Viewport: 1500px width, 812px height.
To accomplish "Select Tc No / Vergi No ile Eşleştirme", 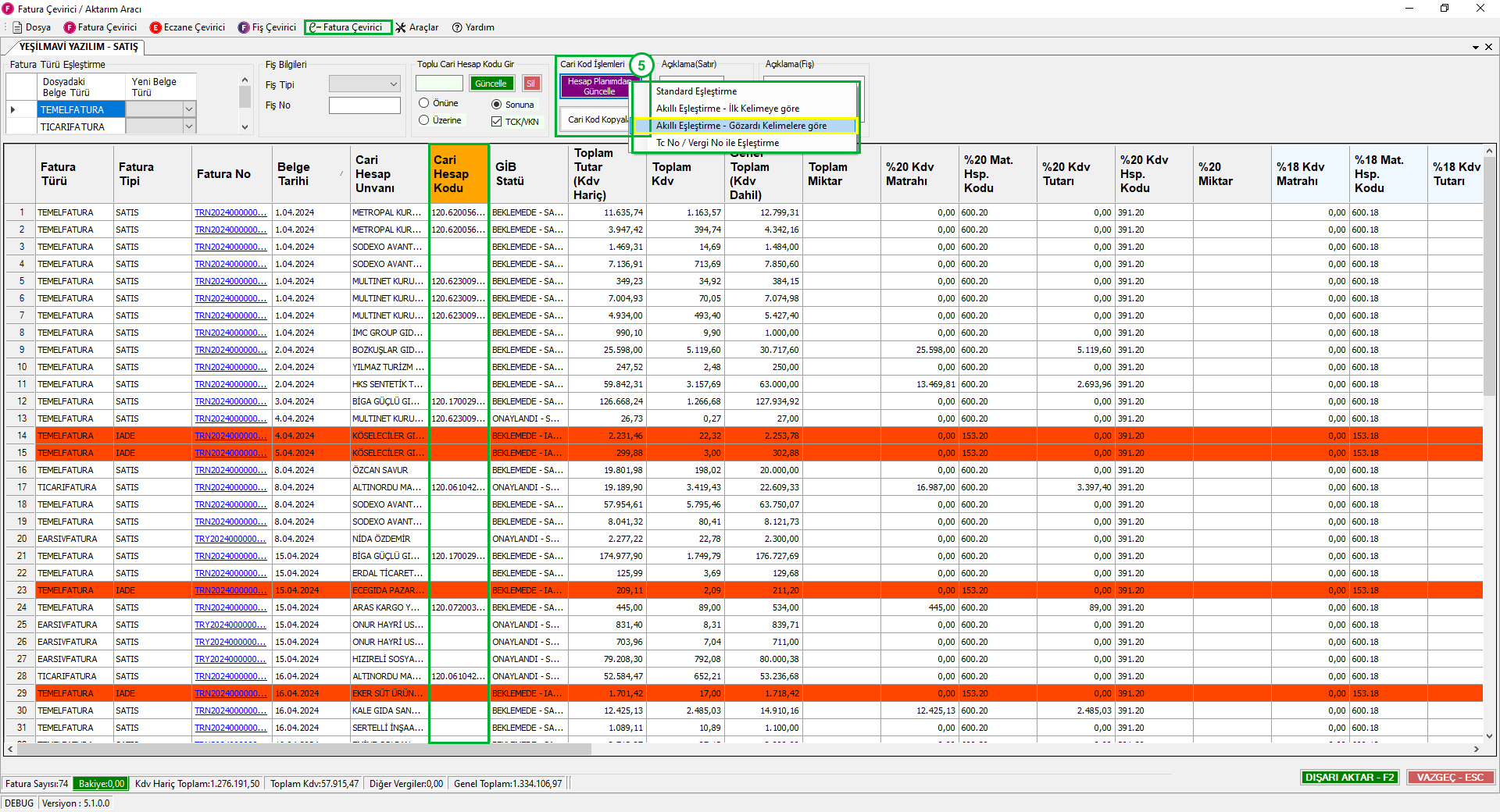I will pyautogui.click(x=717, y=143).
